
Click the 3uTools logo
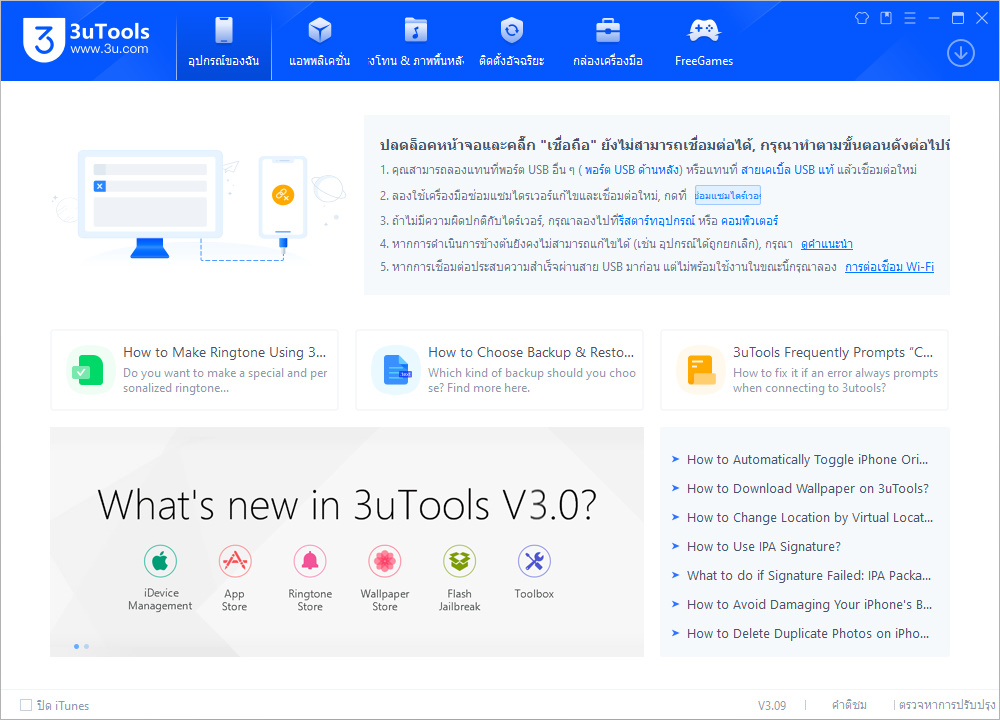(86, 40)
